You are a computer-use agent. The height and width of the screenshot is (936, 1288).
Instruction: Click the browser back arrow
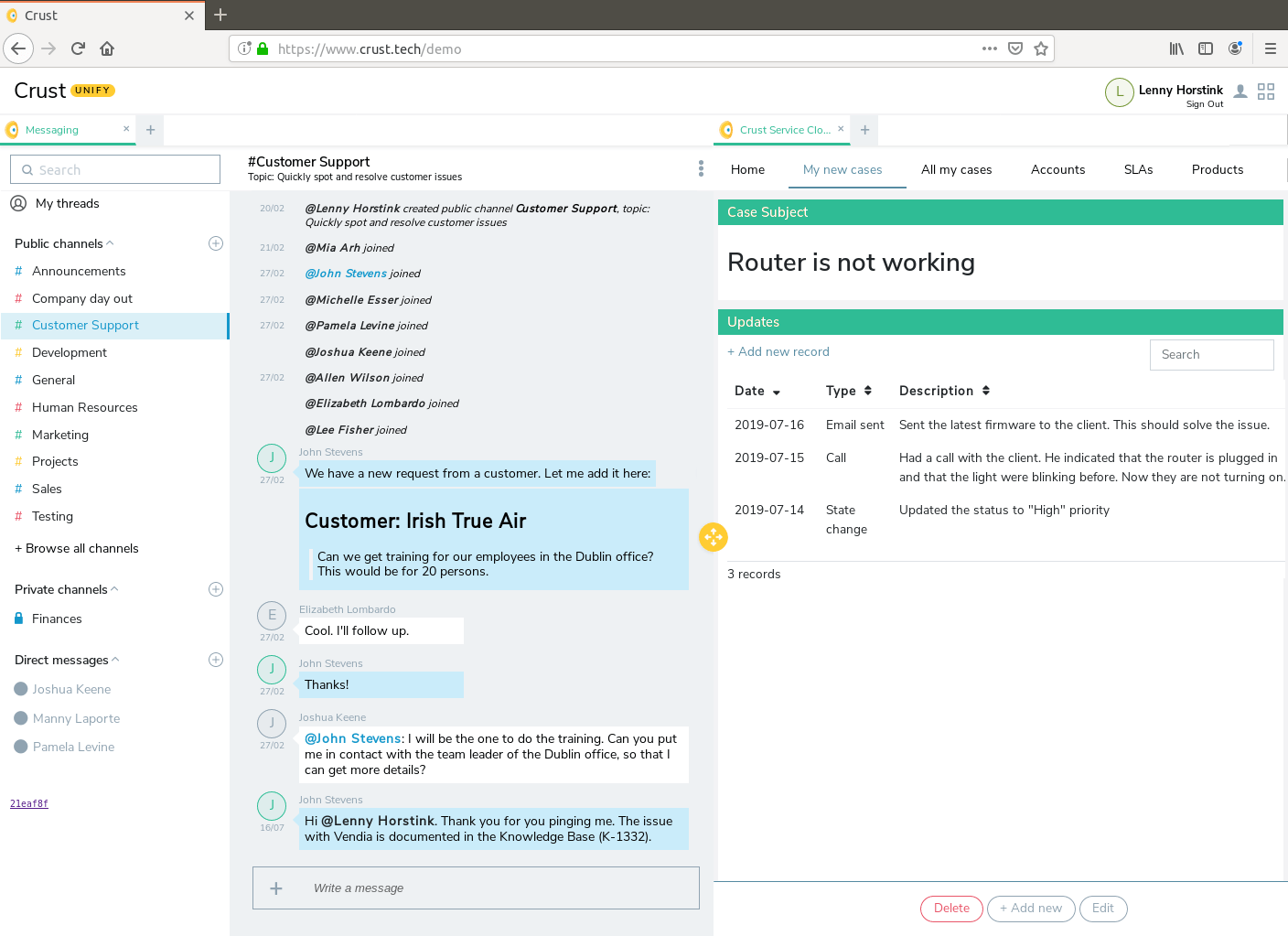(x=18, y=48)
